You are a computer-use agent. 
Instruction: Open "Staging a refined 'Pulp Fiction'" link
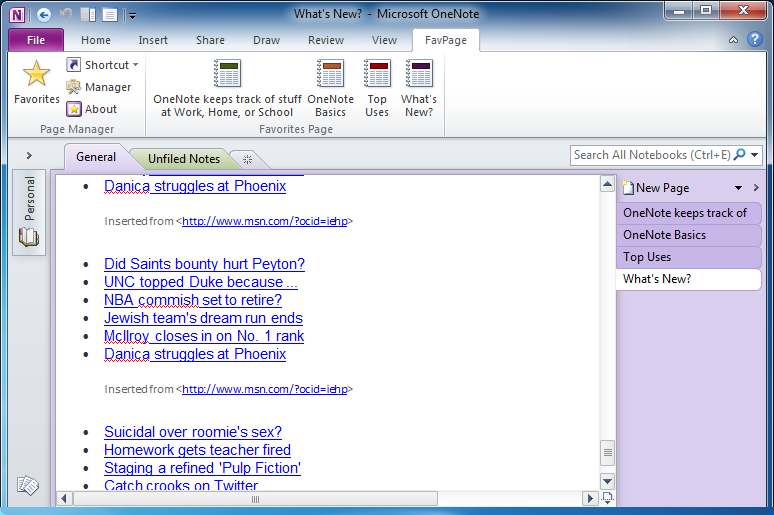[x=202, y=468]
